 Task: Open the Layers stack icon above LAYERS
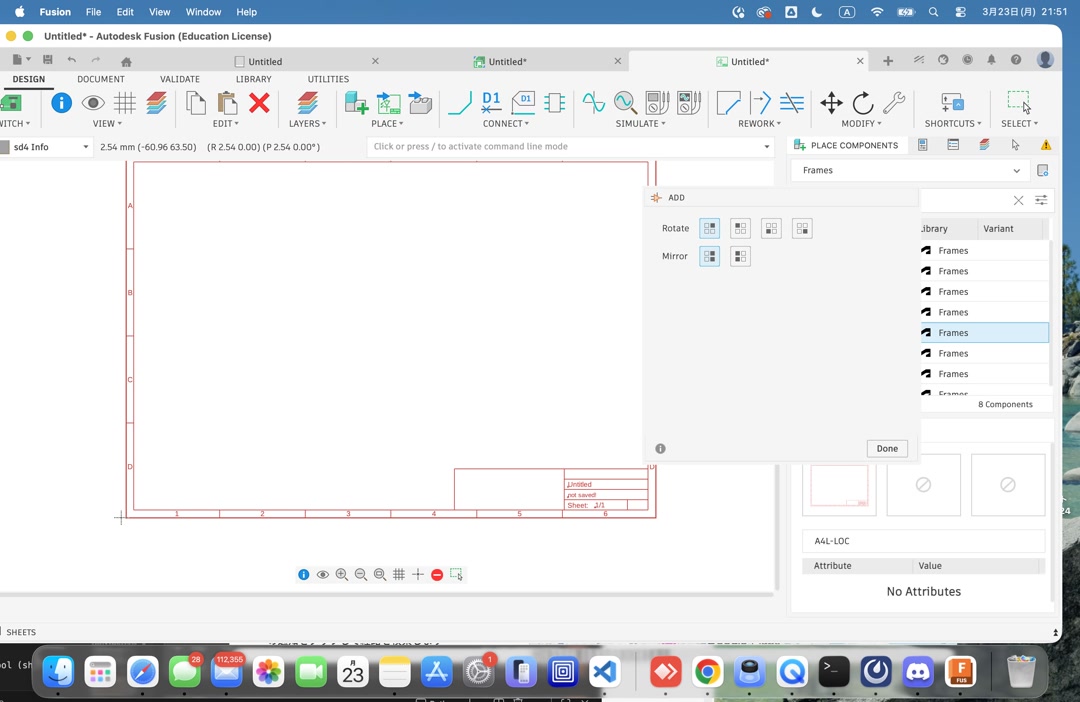[x=307, y=103]
